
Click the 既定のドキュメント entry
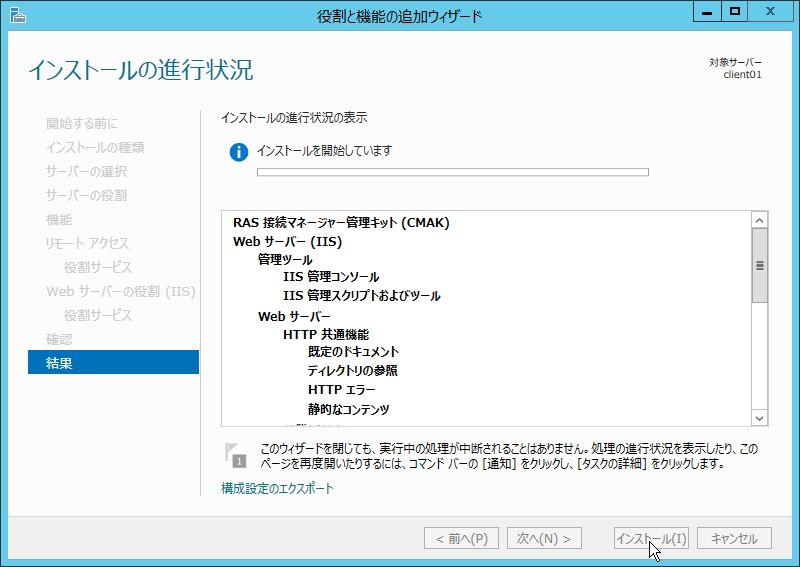pos(353,352)
